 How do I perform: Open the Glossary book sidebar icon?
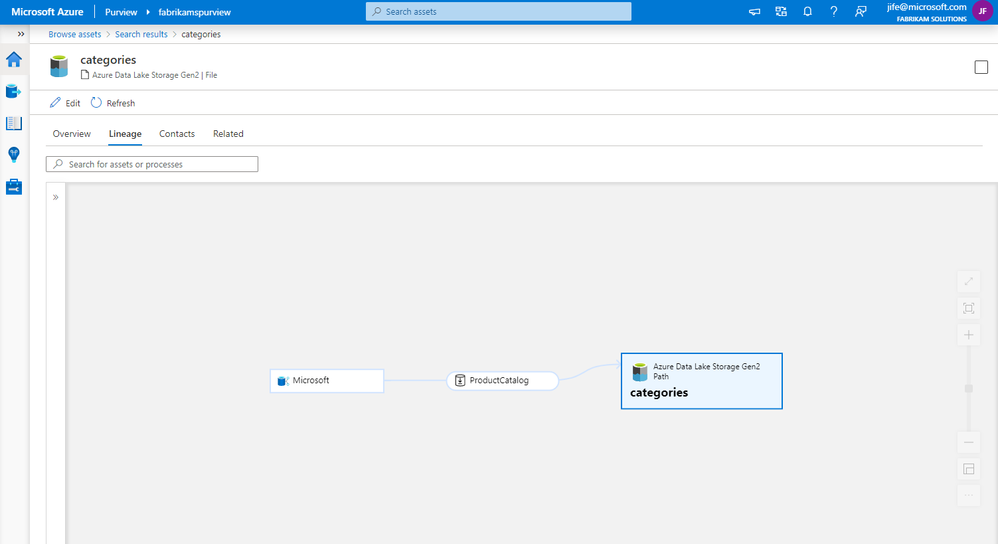click(x=14, y=123)
